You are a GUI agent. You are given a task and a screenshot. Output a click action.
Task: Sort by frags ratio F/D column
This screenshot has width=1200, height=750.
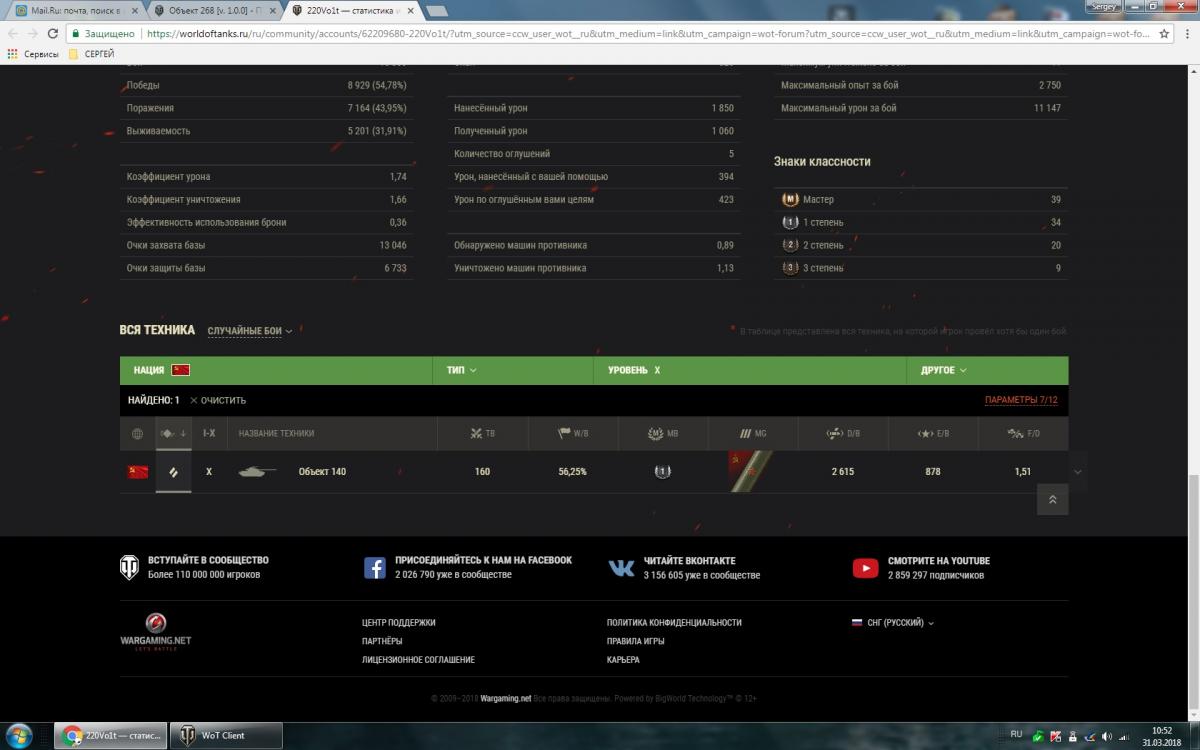coord(1022,433)
